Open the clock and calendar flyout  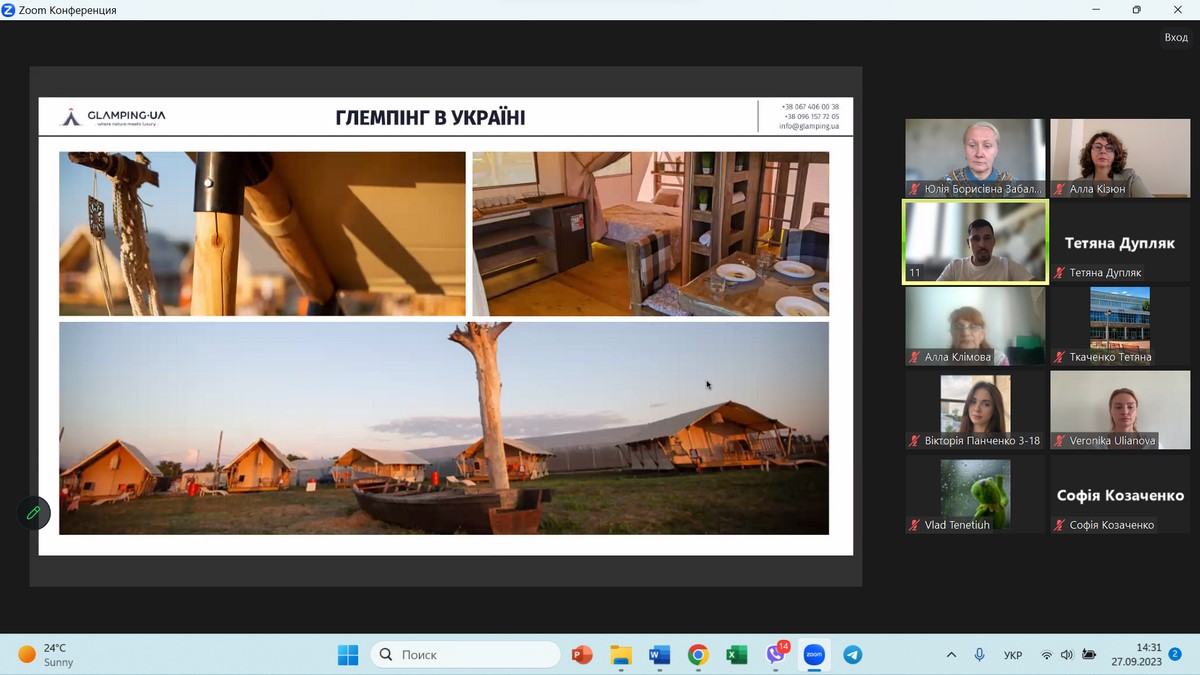(1136, 655)
